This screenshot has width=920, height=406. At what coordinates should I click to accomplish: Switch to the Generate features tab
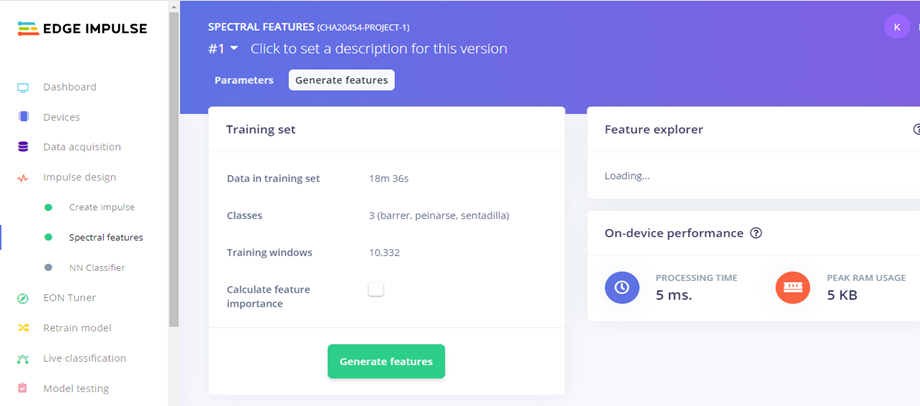click(x=341, y=80)
